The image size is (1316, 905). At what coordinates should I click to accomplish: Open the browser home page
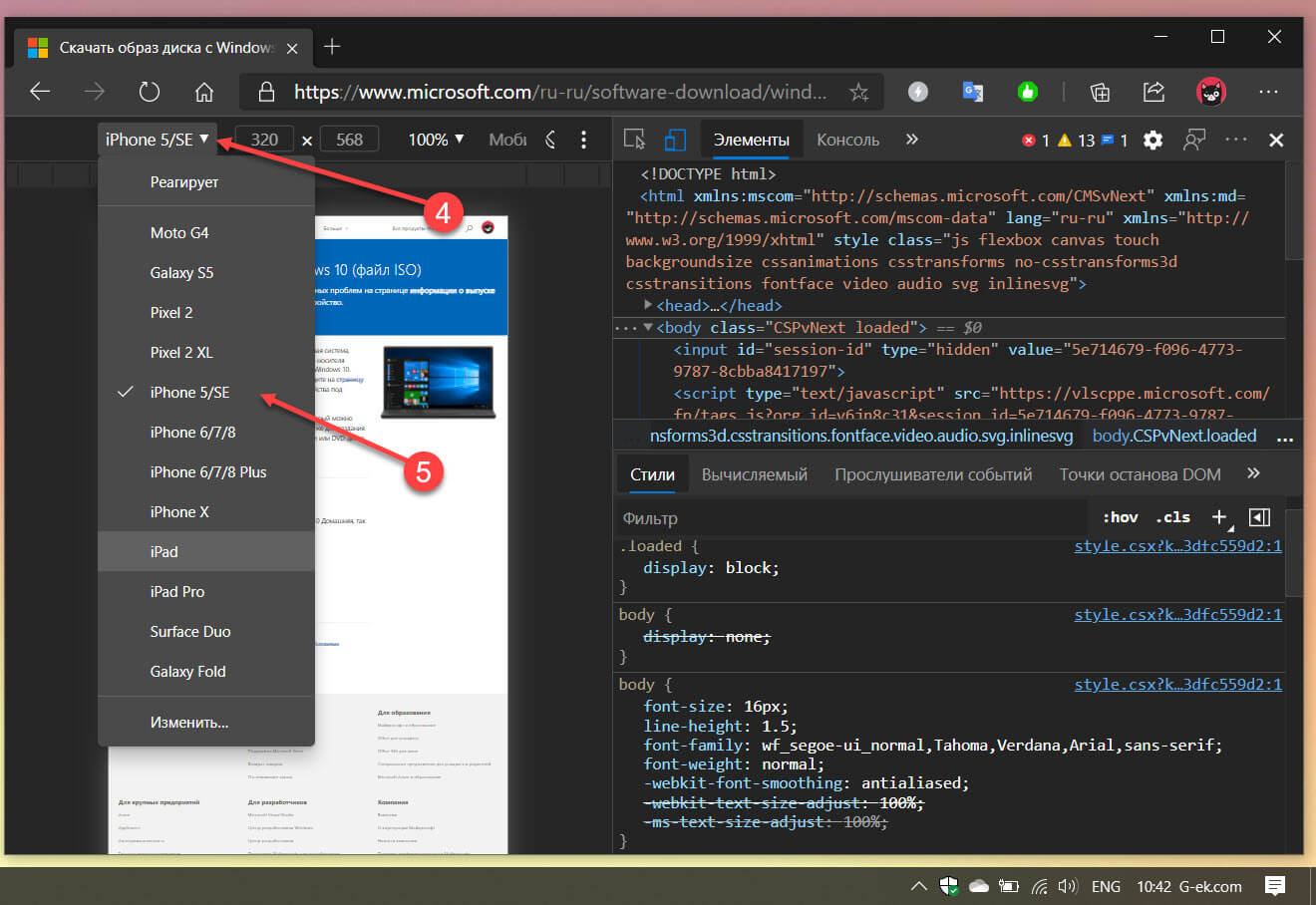coord(204,92)
